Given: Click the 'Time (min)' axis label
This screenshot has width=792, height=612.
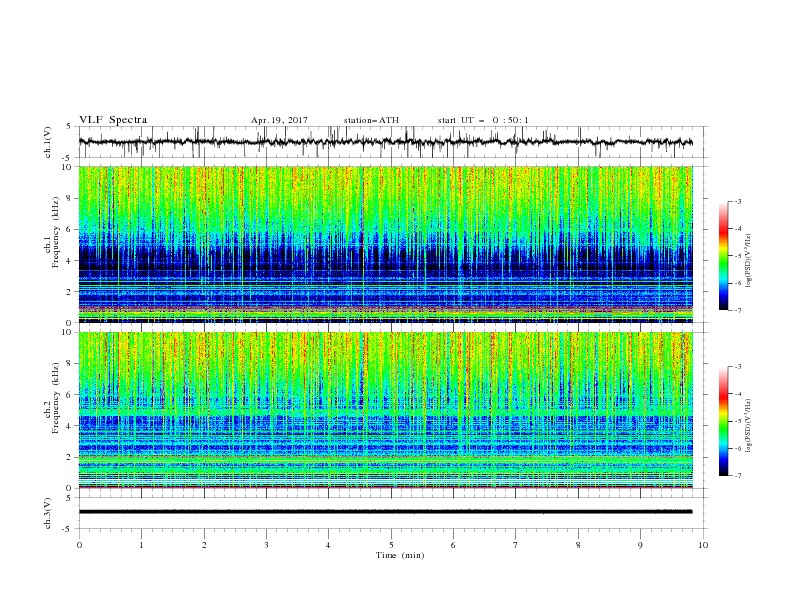Looking at the screenshot, I should tap(400, 555).
